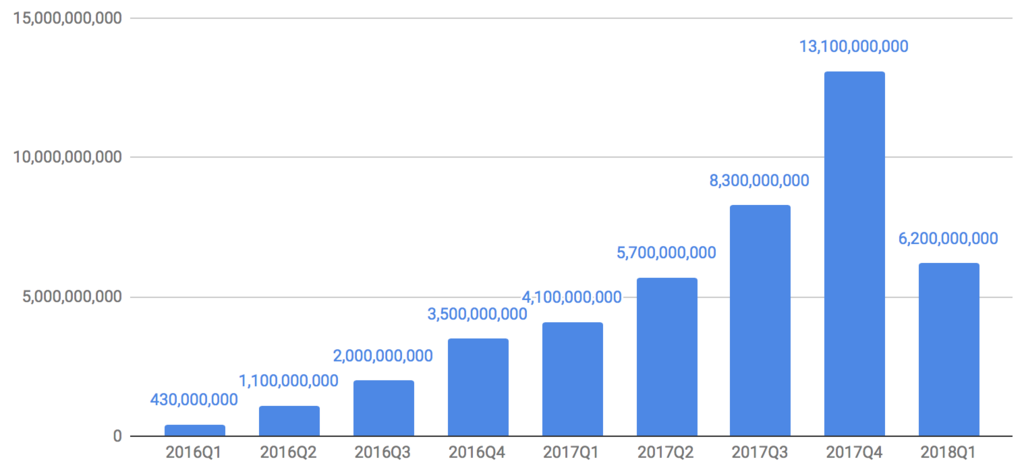Screen dimensions: 1024x476
Task: Click the 8,300,000,000 data label
Action: pos(760,180)
